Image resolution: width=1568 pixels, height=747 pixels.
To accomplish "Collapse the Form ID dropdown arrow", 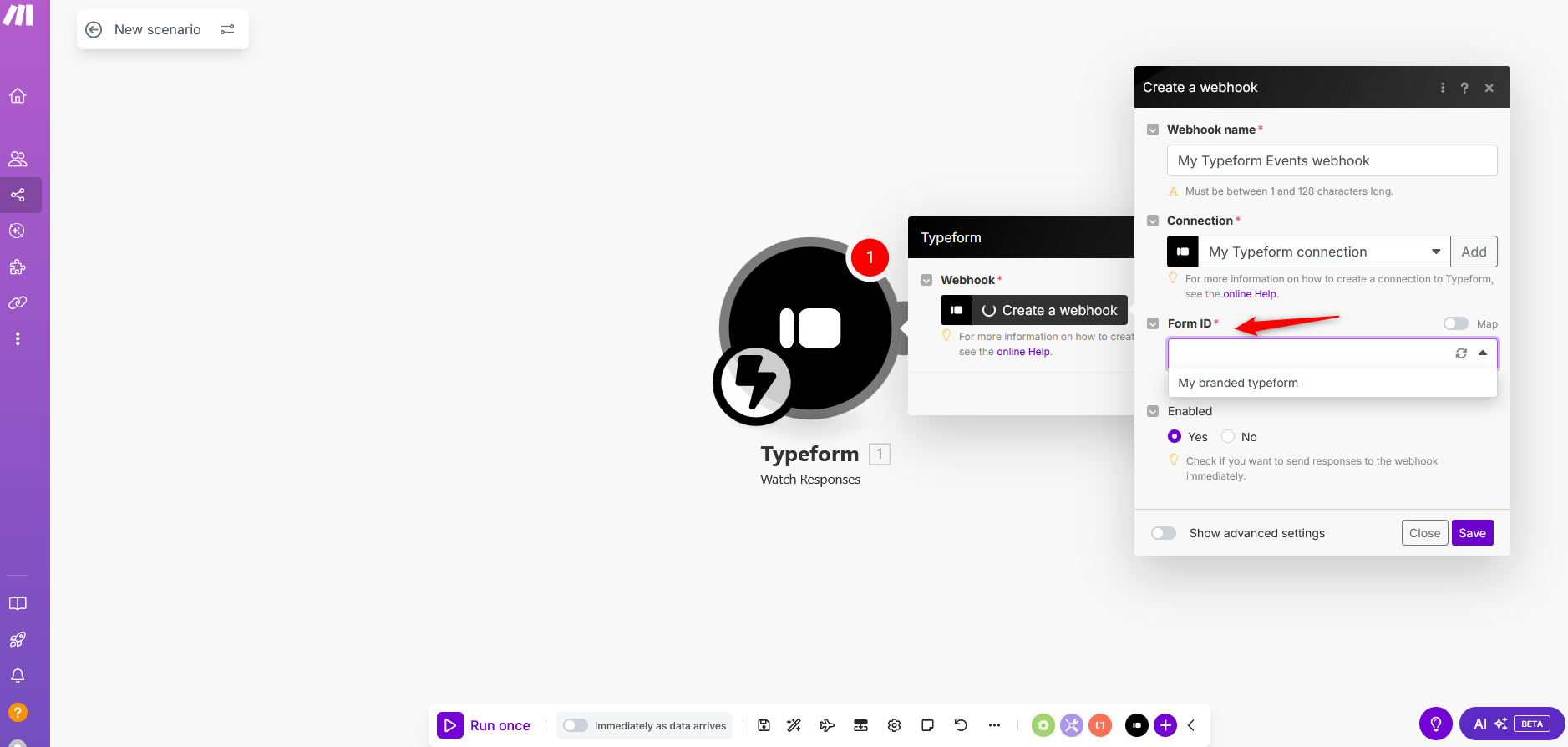I will coord(1483,353).
